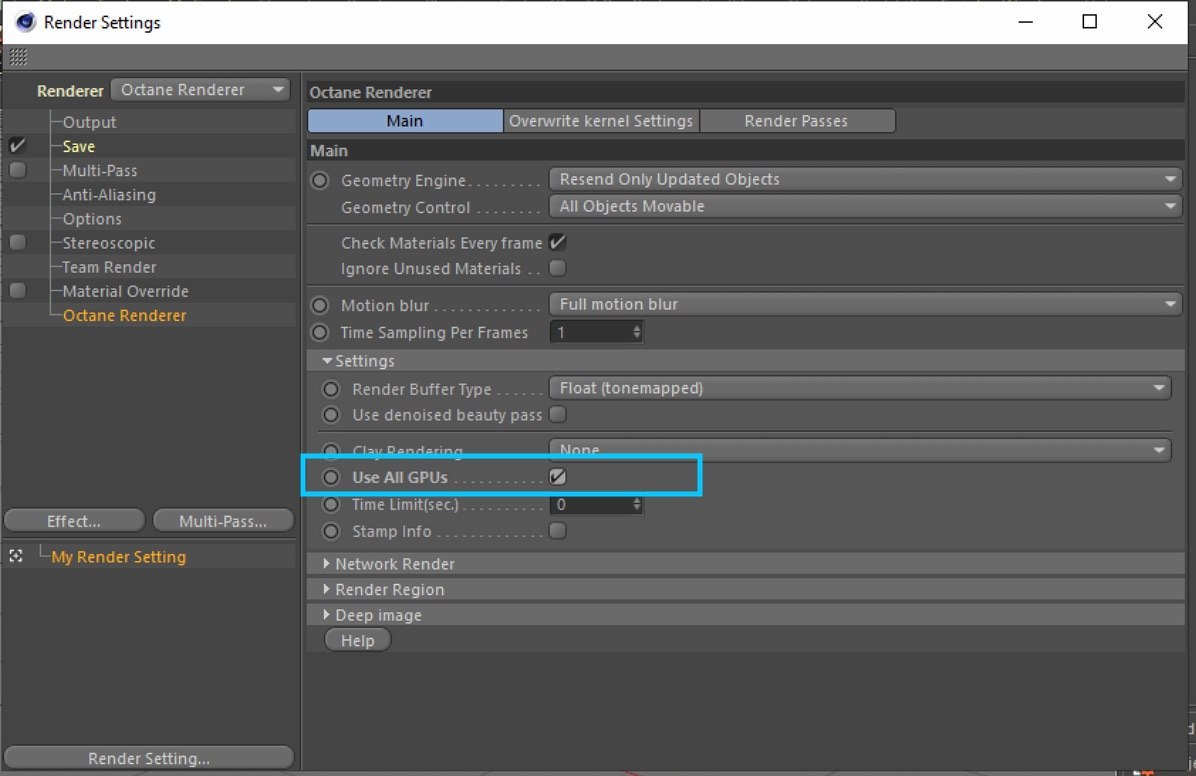Click the icon beside My Render Setting
1196x776 pixels.
16,556
